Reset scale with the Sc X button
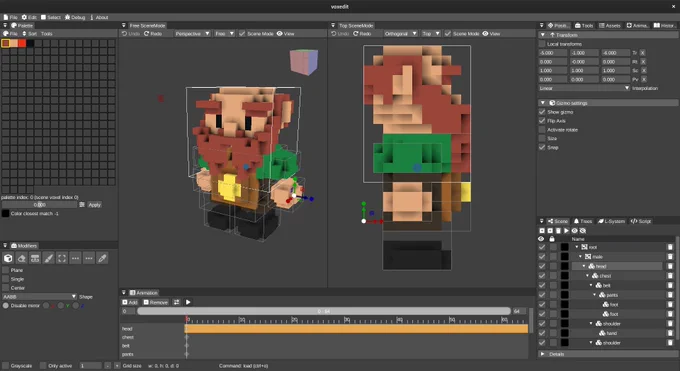The width and height of the screenshot is (680, 371). [644, 70]
